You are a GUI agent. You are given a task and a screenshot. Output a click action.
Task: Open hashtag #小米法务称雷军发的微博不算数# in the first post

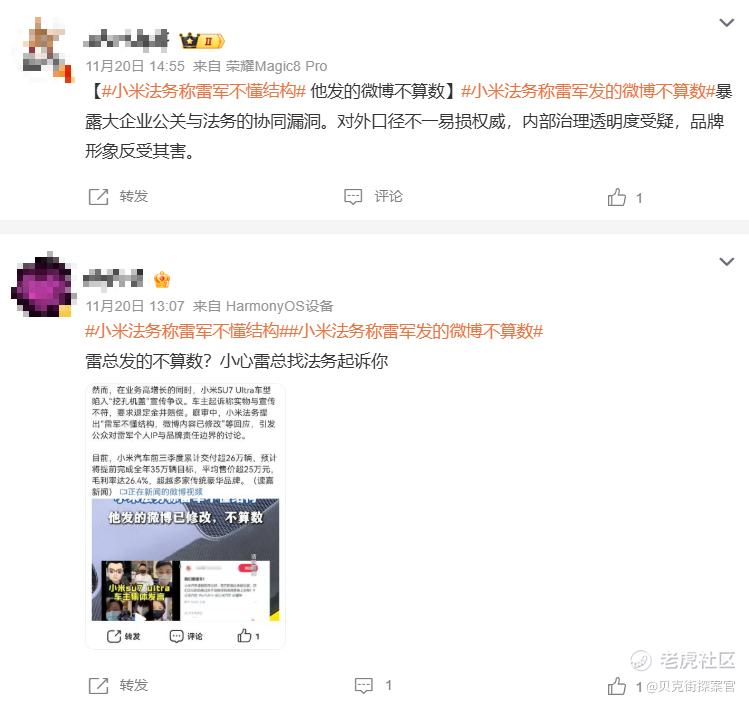(588, 91)
